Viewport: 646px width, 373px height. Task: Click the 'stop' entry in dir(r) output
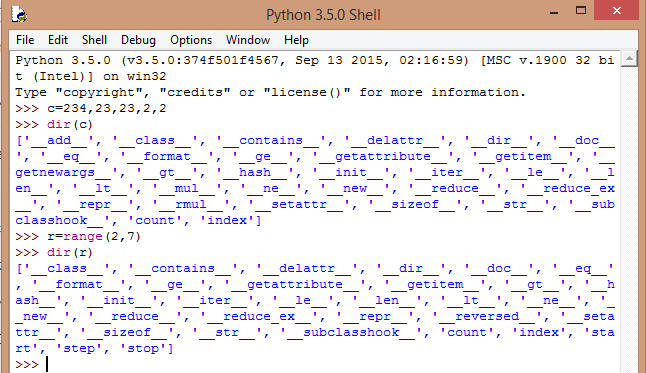click(x=143, y=349)
